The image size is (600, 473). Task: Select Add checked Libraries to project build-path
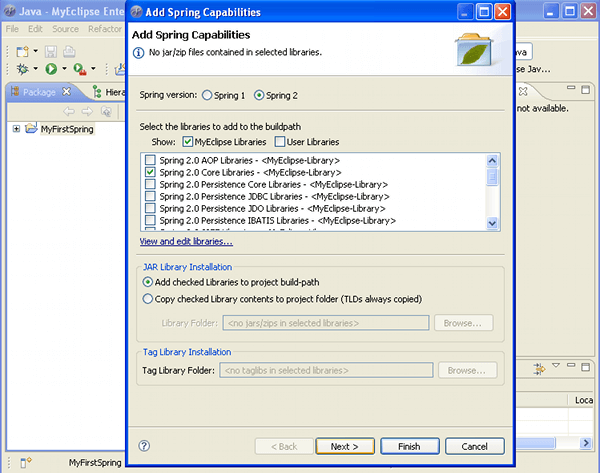148,282
